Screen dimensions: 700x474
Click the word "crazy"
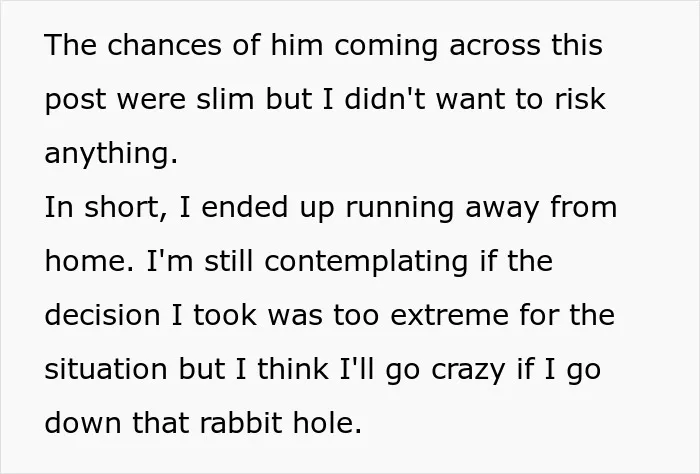(x=468, y=371)
